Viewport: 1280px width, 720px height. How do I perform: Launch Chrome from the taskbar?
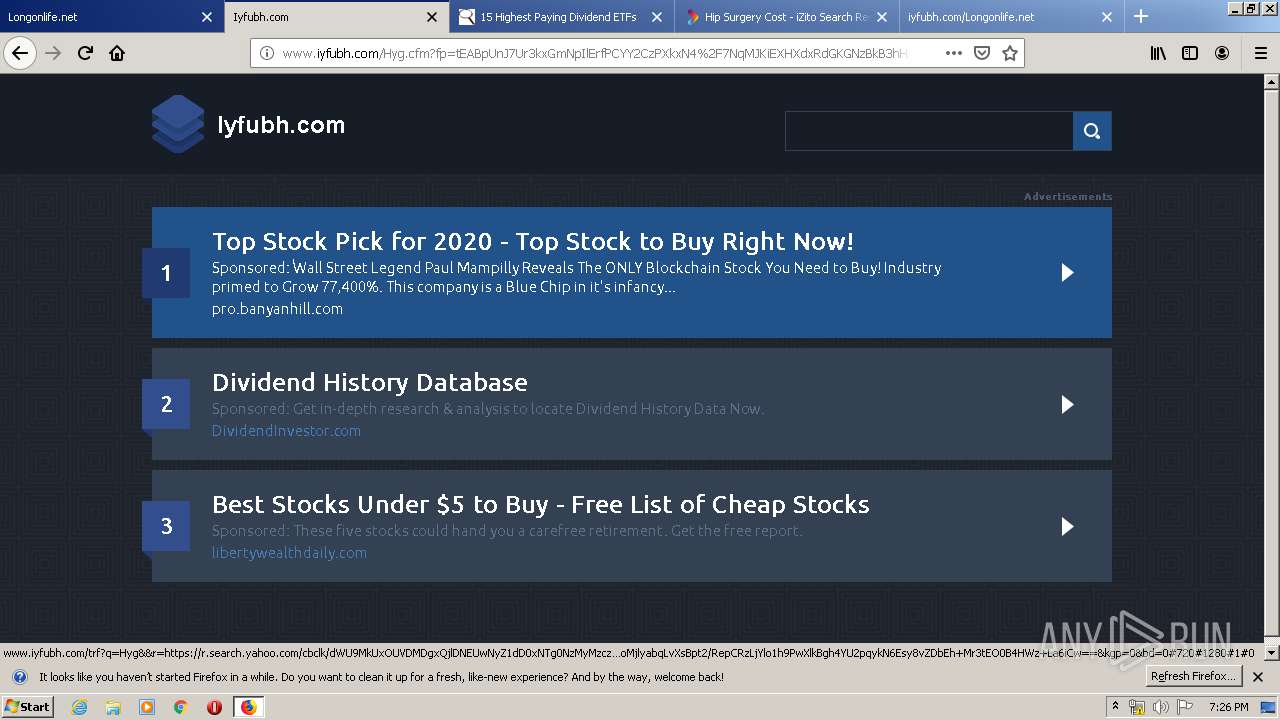(x=180, y=707)
